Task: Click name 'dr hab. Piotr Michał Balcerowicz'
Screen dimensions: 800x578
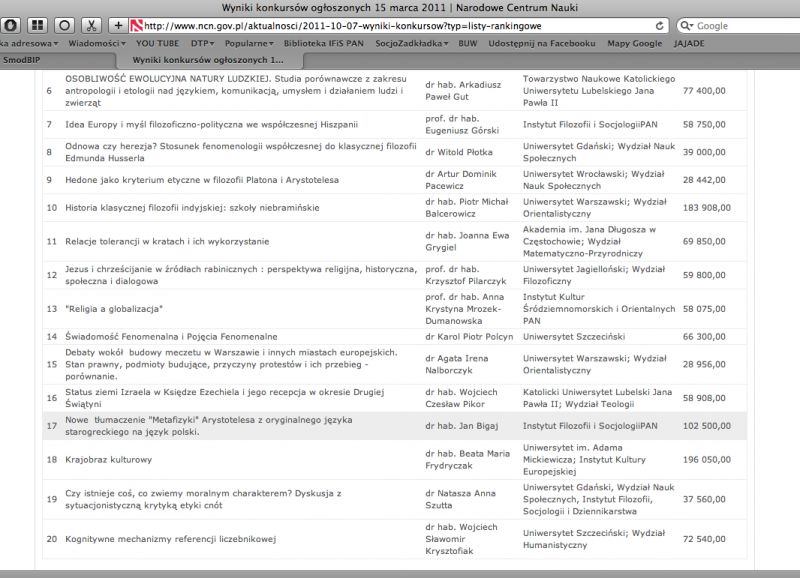Action: 467,208
